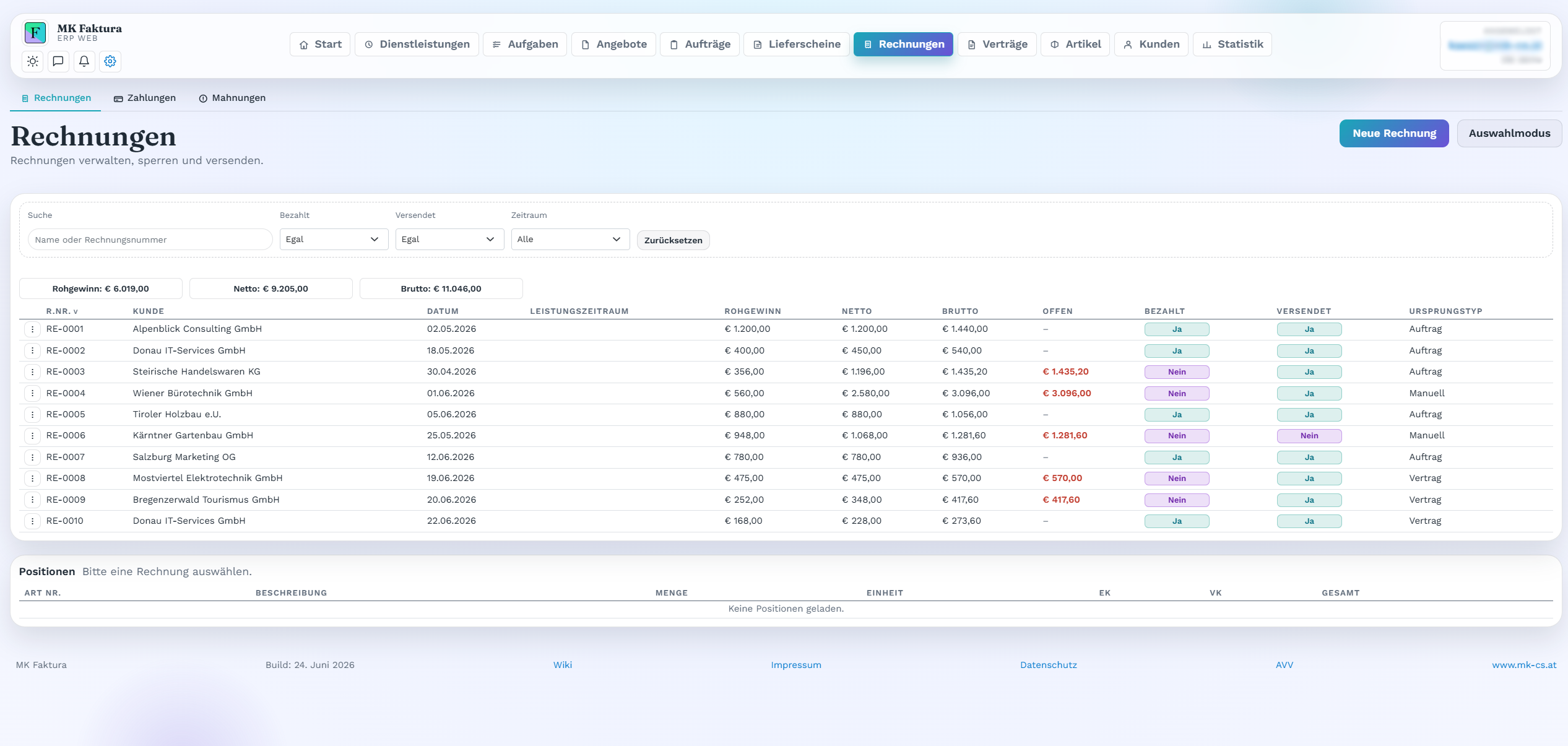Open the Impressum footer link
The width and height of the screenshot is (1568, 746).
[796, 665]
